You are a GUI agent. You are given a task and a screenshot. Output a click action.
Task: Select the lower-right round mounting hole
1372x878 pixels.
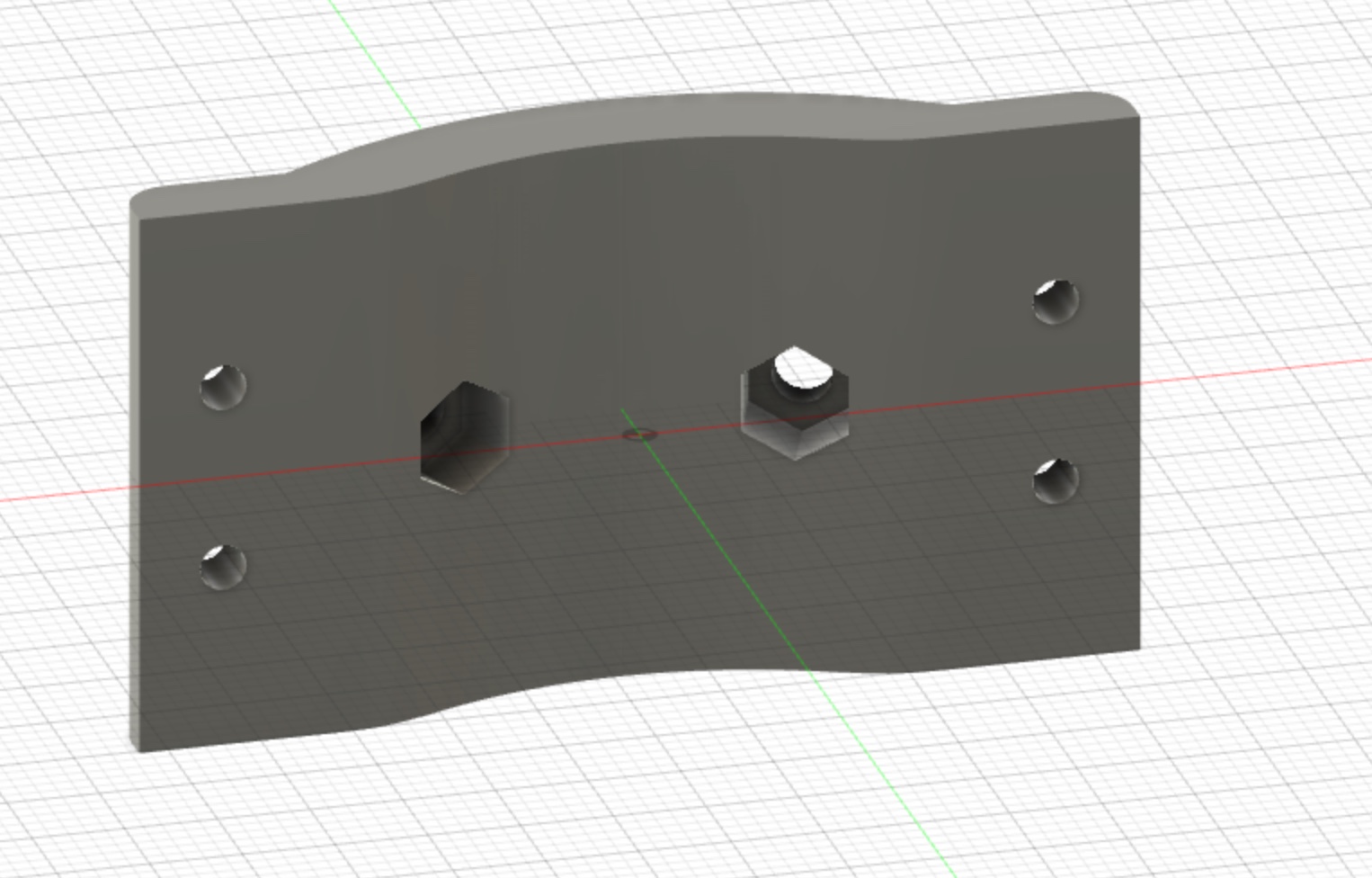pos(1056,480)
